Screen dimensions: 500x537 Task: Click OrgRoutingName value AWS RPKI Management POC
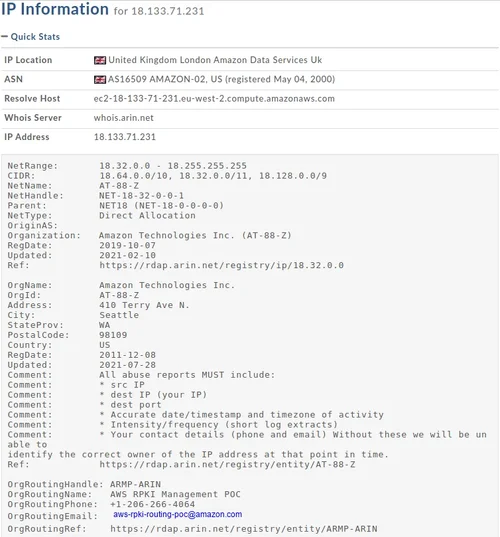tap(175, 495)
